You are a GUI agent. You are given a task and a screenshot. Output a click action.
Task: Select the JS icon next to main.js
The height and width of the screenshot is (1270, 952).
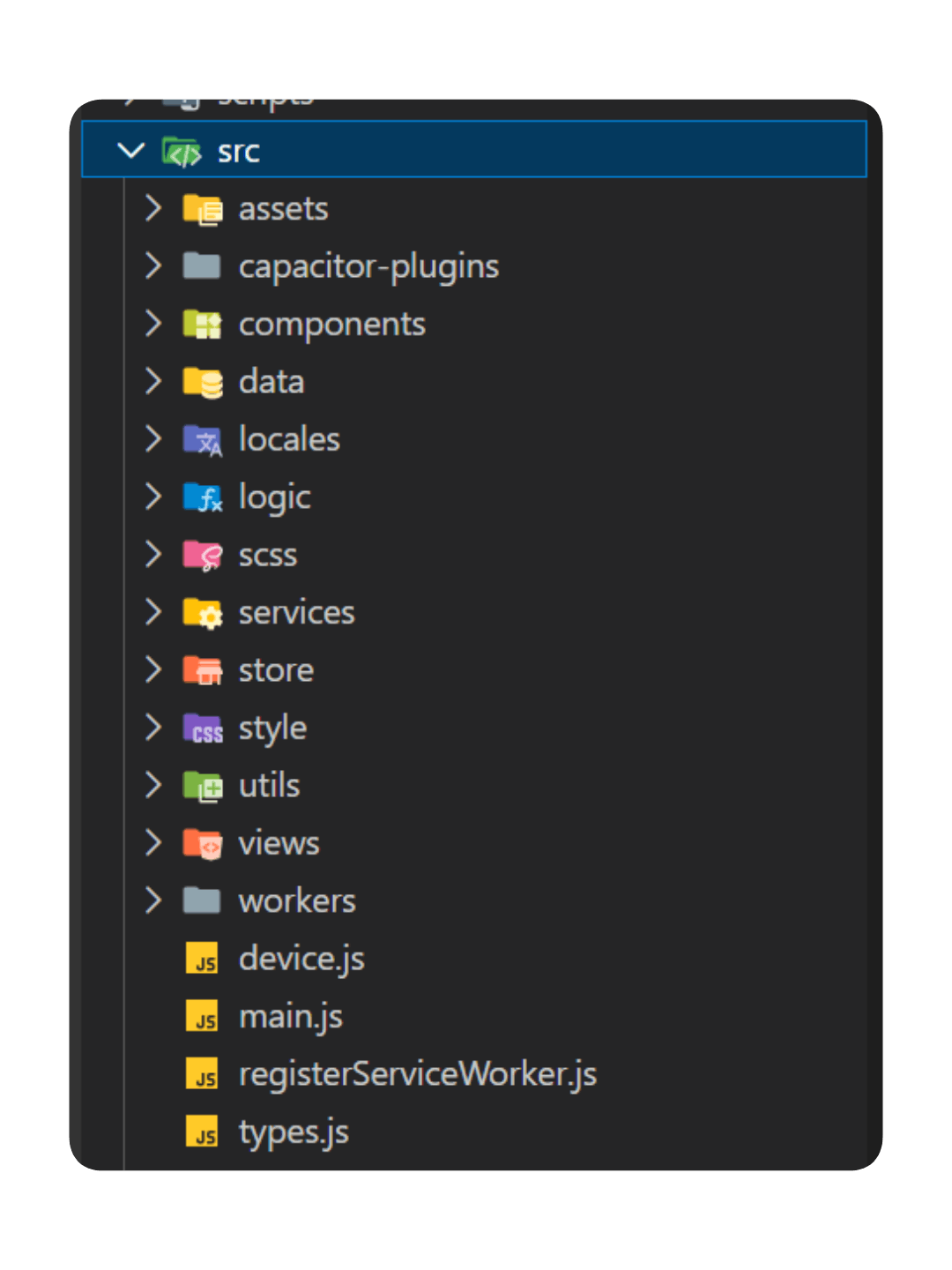(203, 1016)
